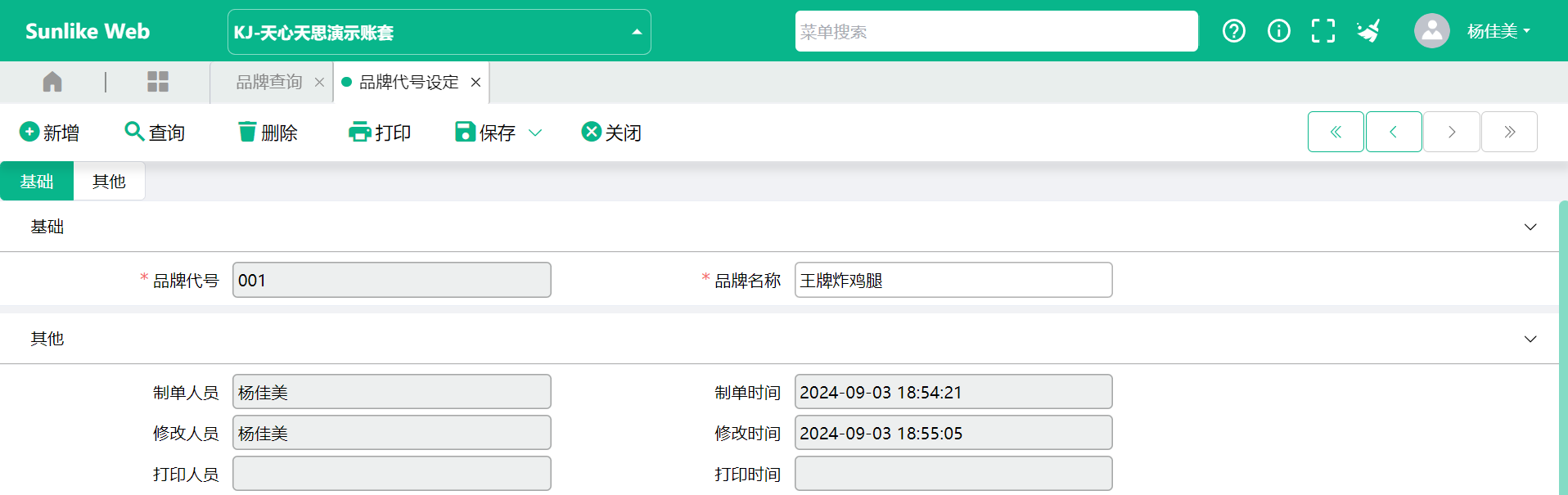Expand the 保存 save dropdown arrow
This screenshot has height=495, width=1568.
(535, 133)
